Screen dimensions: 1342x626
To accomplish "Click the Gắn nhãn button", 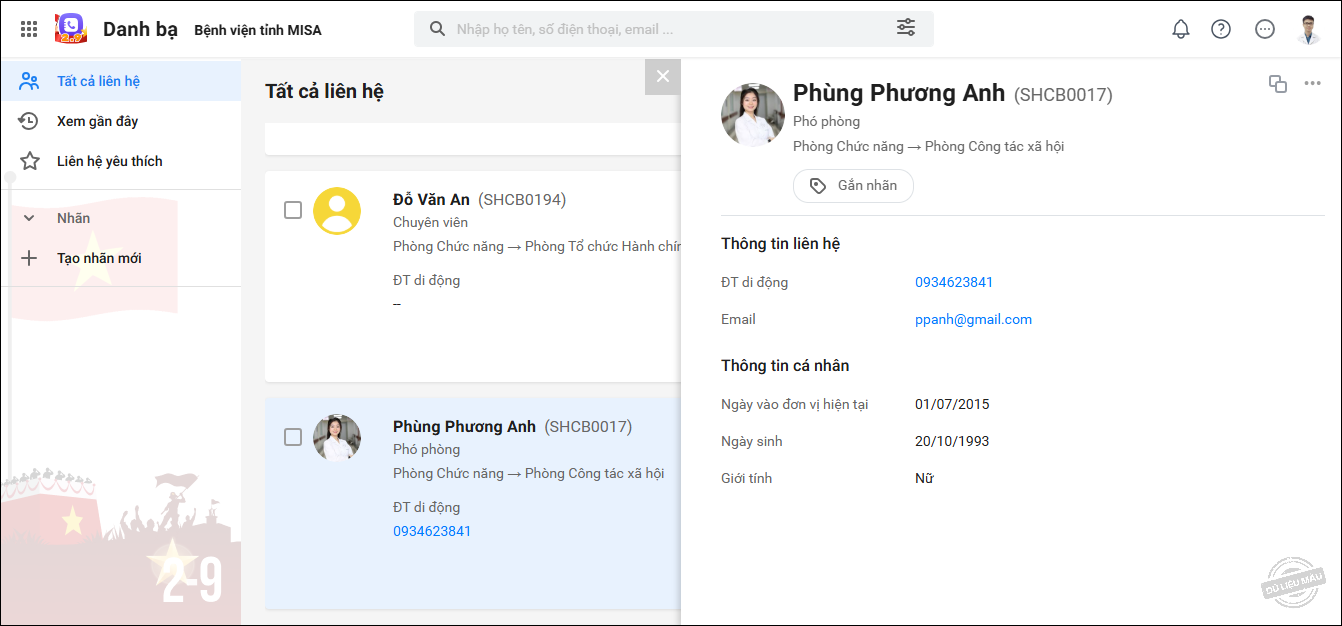I will click(853, 186).
